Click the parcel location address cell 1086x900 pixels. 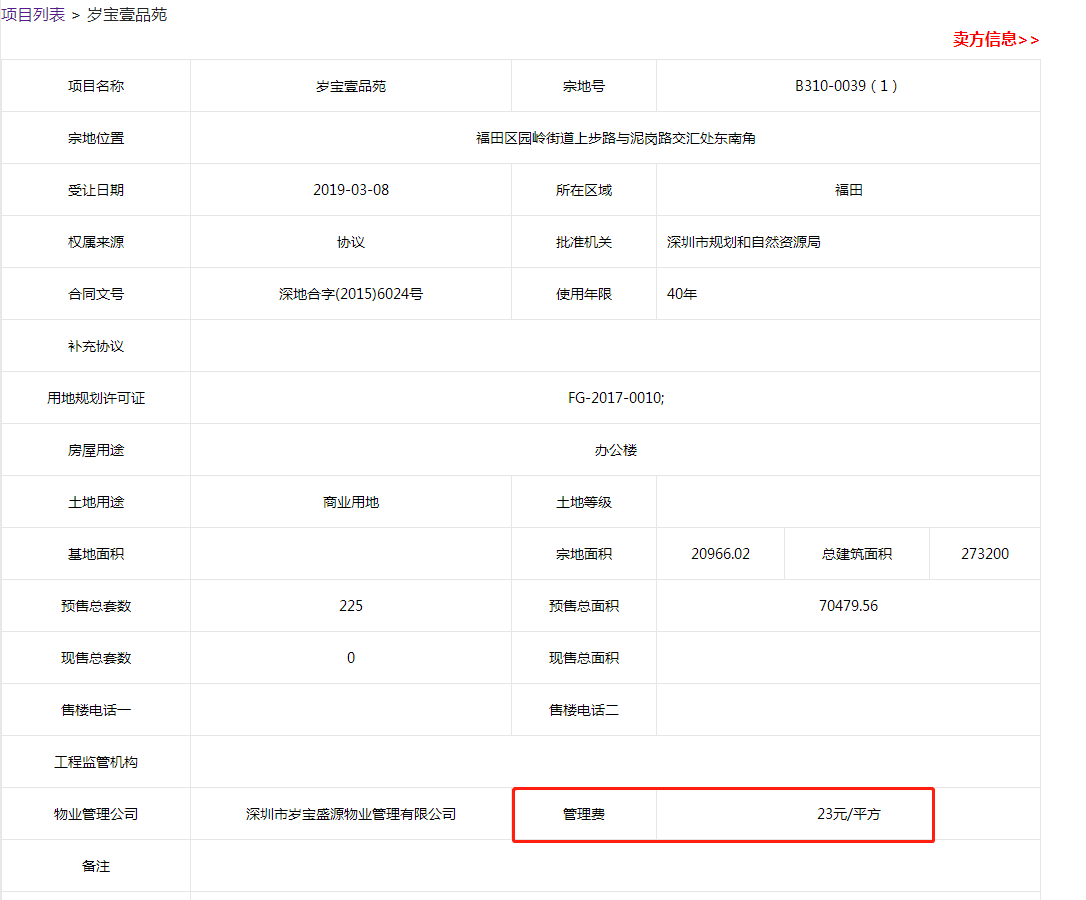coord(615,138)
